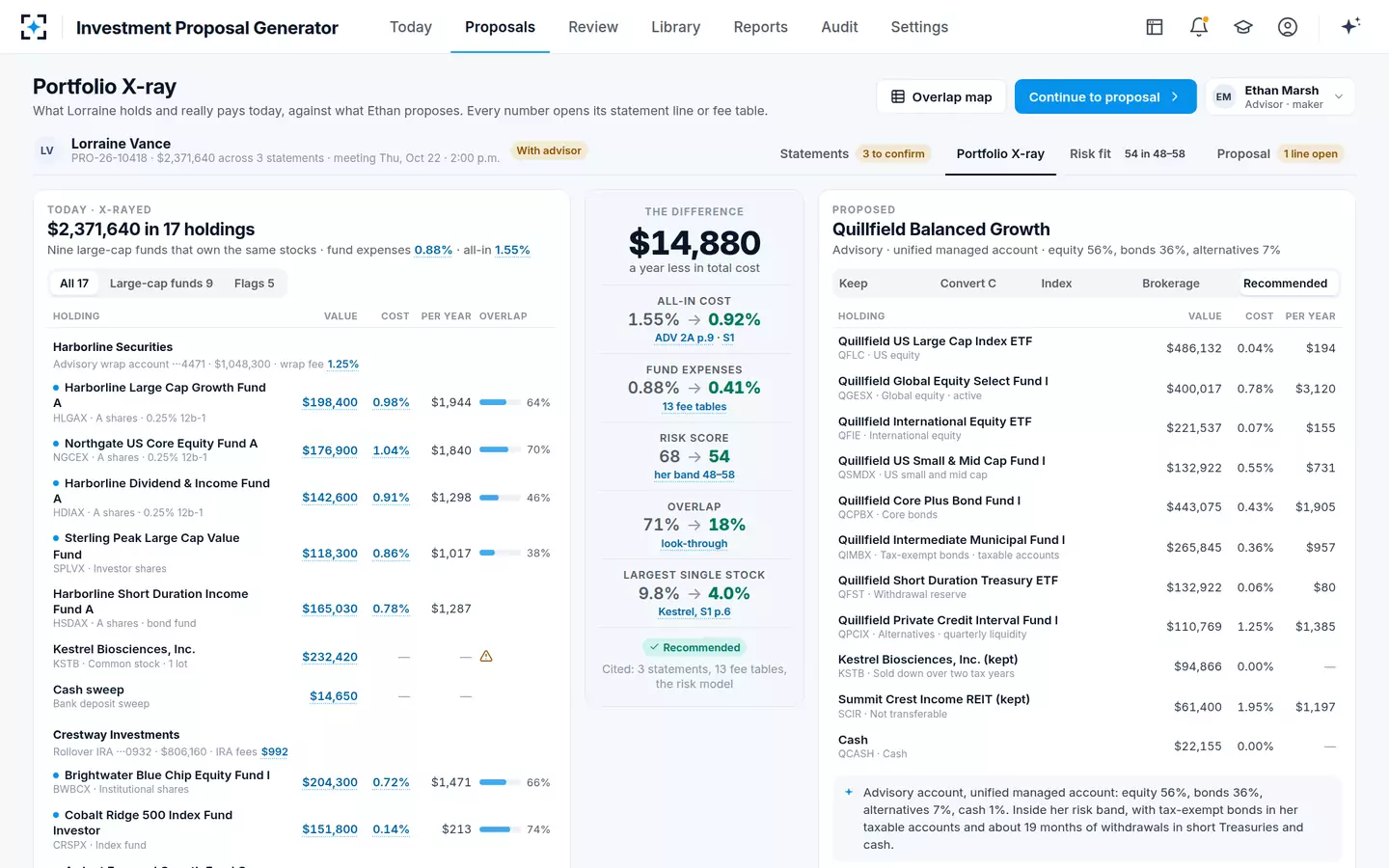Select the Portfolio X-ray tab
Image resolution: width=1389 pixels, height=868 pixels.
[1000, 153]
